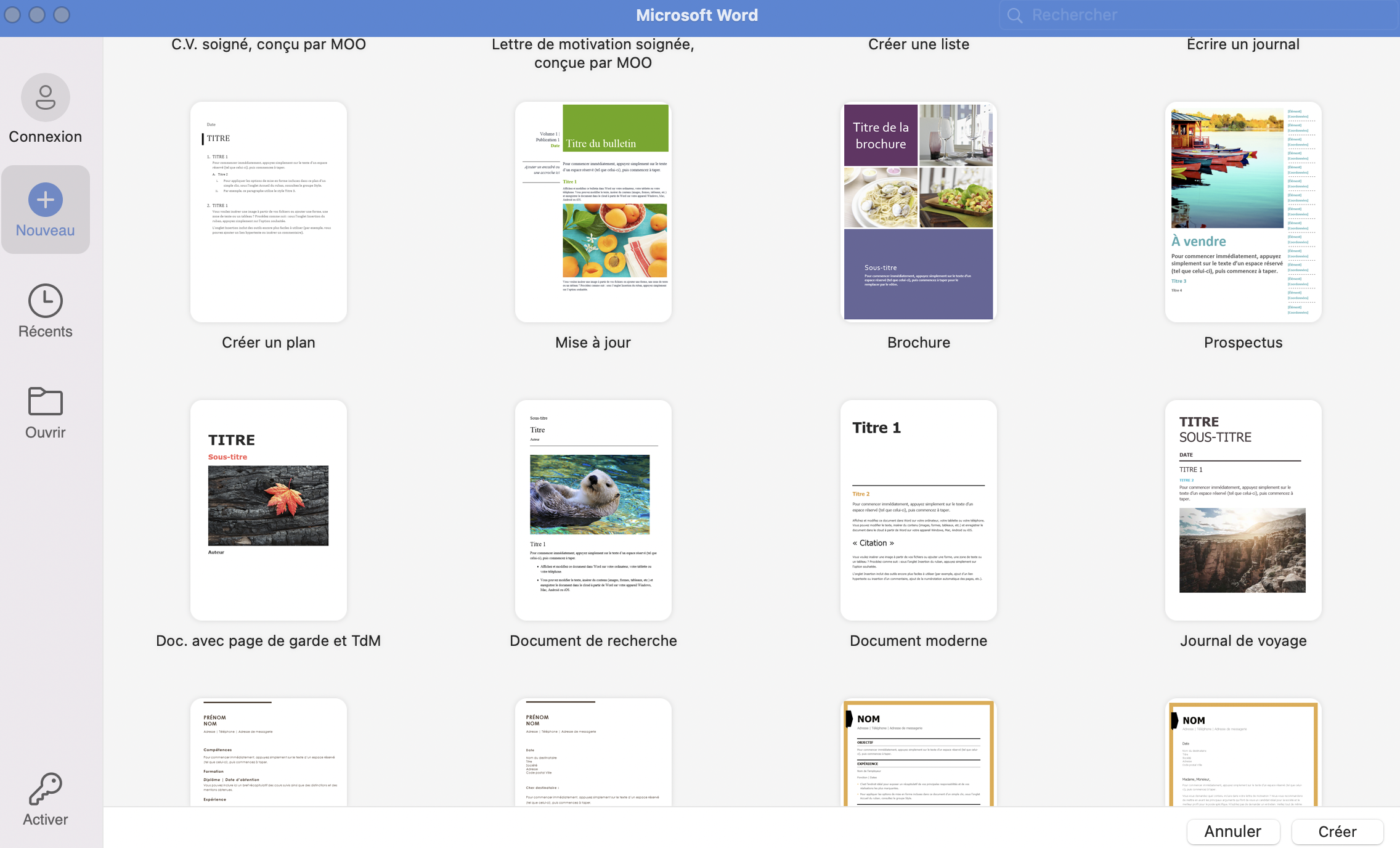Select the PRÉNOM NOM résumé template with Compétences
Image resolution: width=1400 pixels, height=848 pixels.
[x=269, y=752]
